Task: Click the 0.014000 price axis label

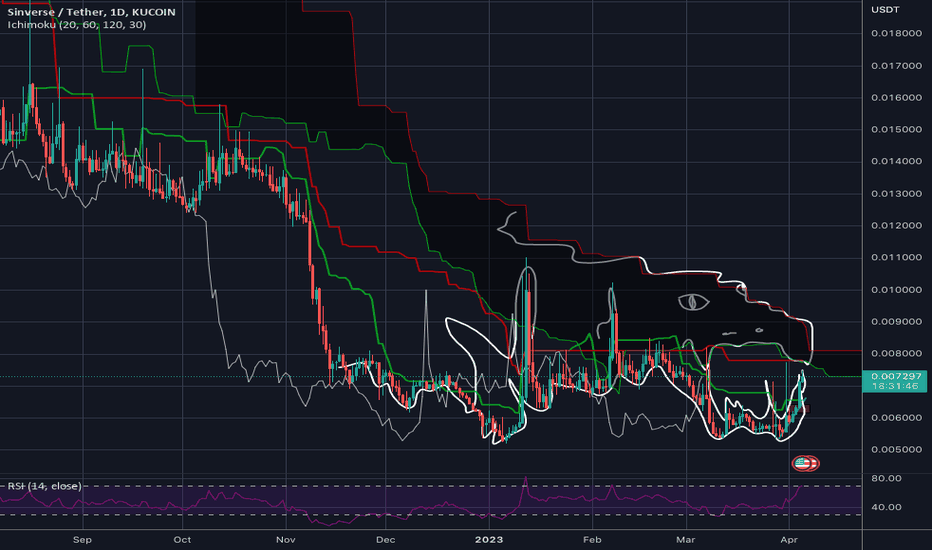Action: click(896, 161)
